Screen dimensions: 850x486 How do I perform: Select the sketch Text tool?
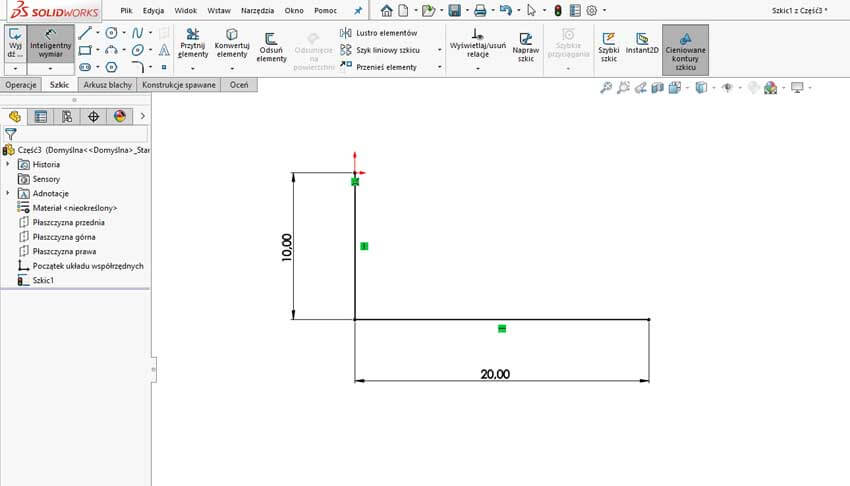tap(164, 50)
